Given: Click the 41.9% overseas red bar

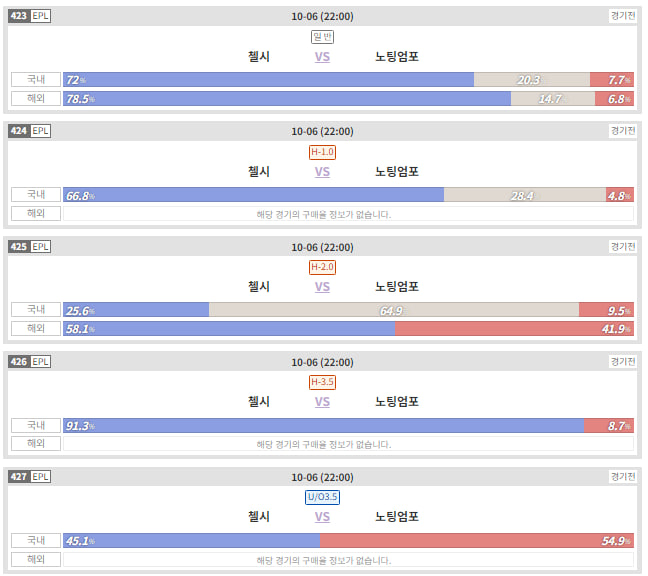Looking at the screenshot, I should coord(514,329).
